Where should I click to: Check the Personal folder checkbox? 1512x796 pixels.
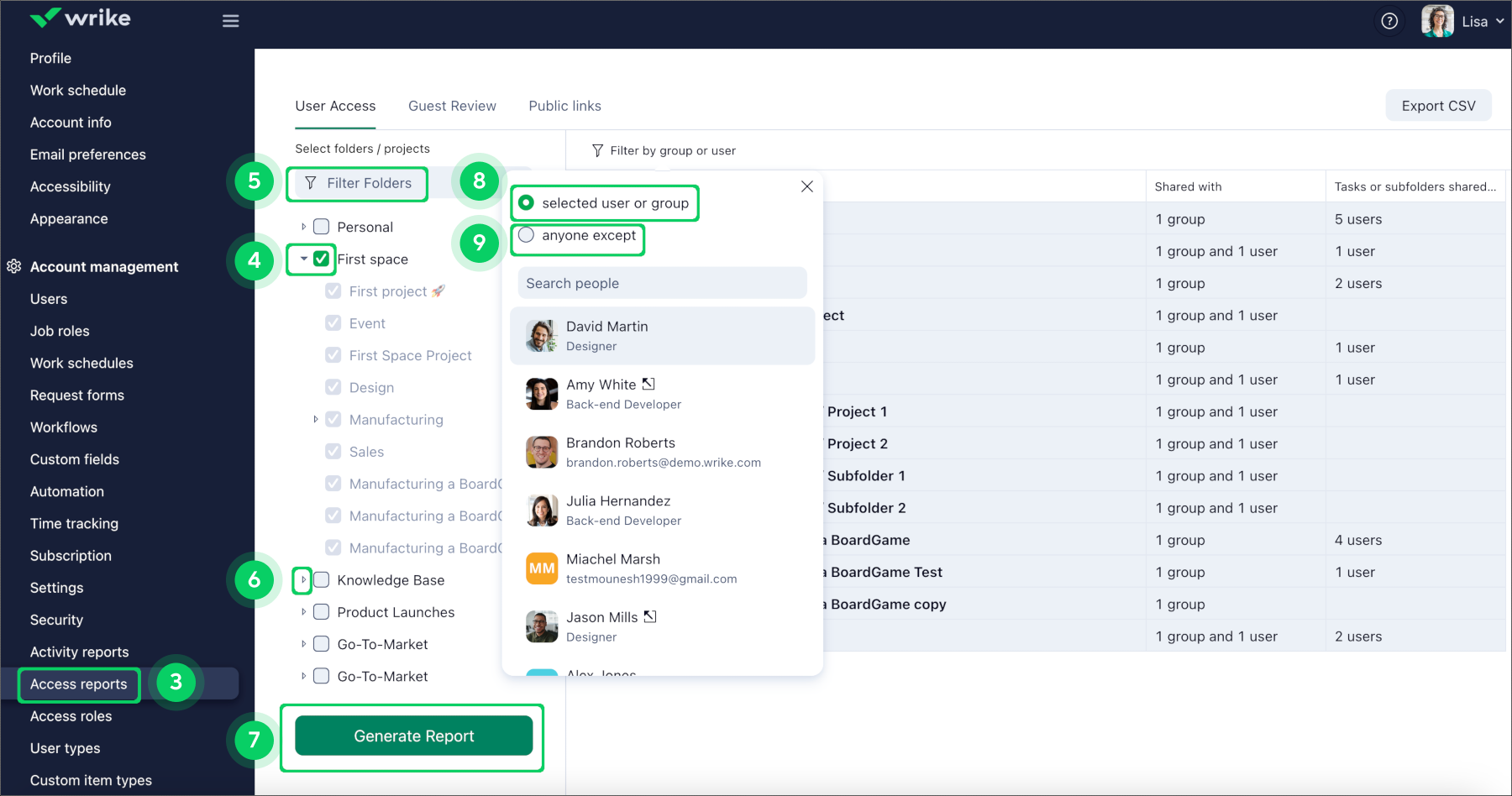[321, 227]
